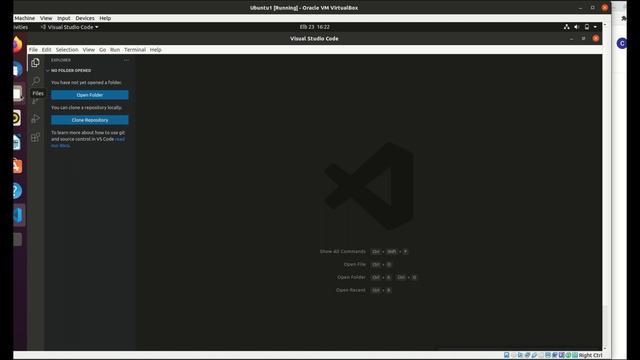Click the battery icon in Ubuntu top bar

pyautogui.click(x=587, y=27)
